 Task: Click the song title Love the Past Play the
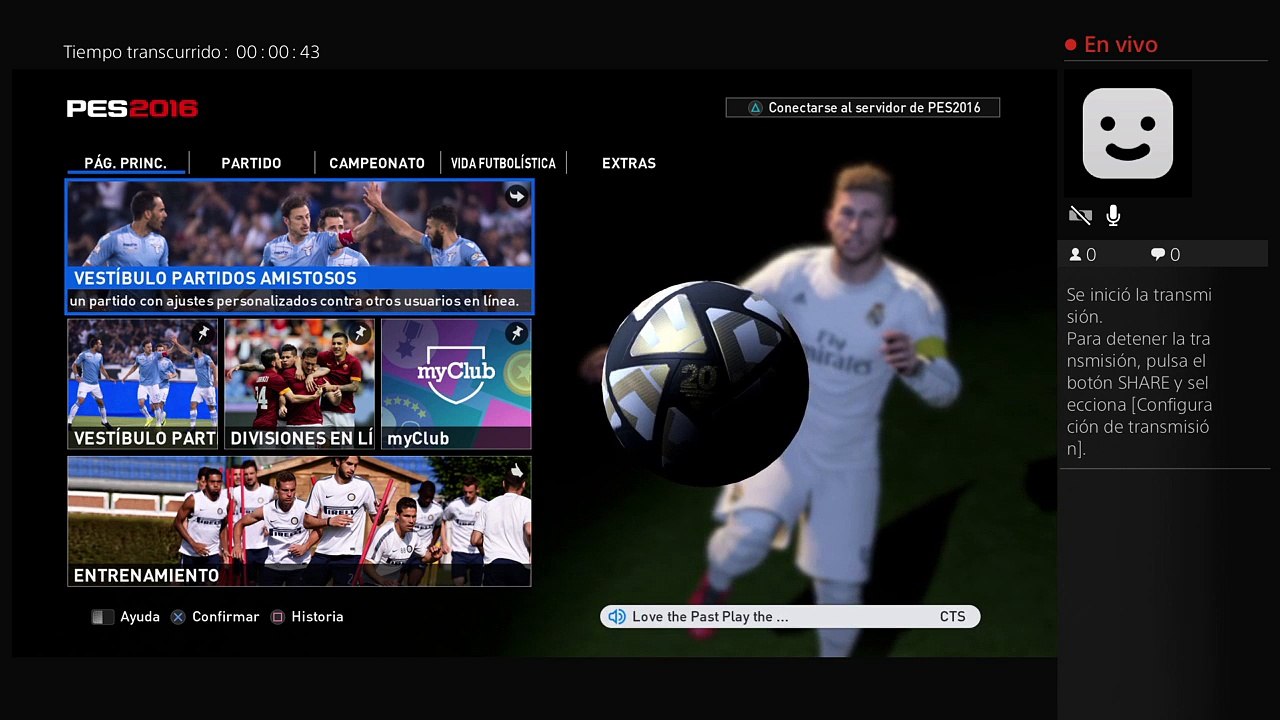710,617
